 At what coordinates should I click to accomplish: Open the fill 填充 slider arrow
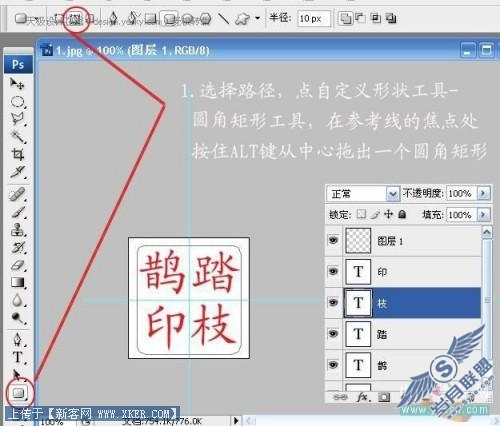click(x=484, y=215)
